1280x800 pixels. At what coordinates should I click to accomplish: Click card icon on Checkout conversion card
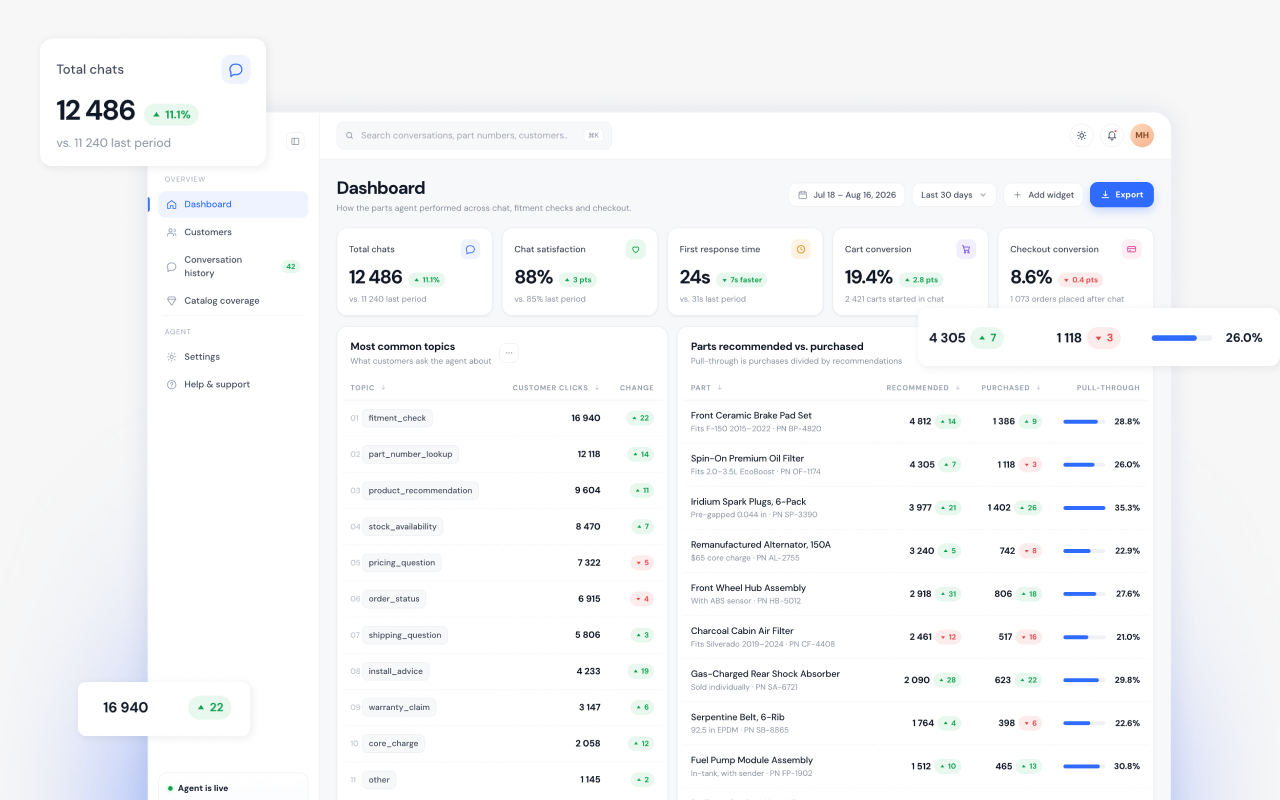(1131, 249)
